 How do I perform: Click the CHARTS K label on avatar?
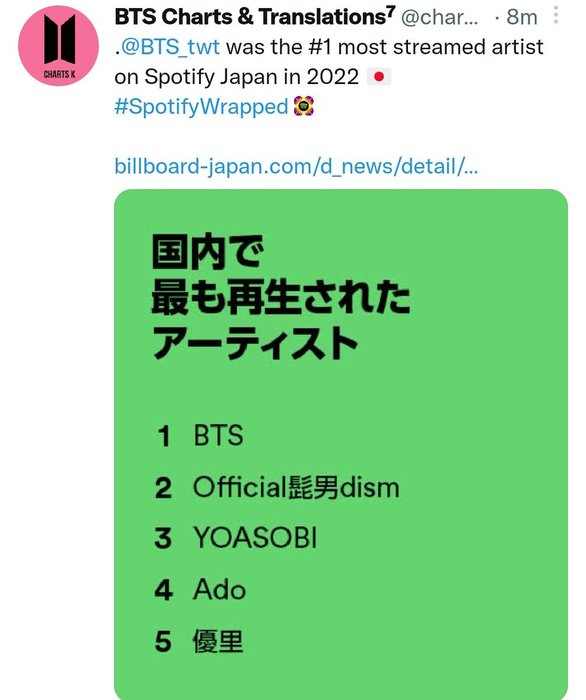click(x=59, y=75)
